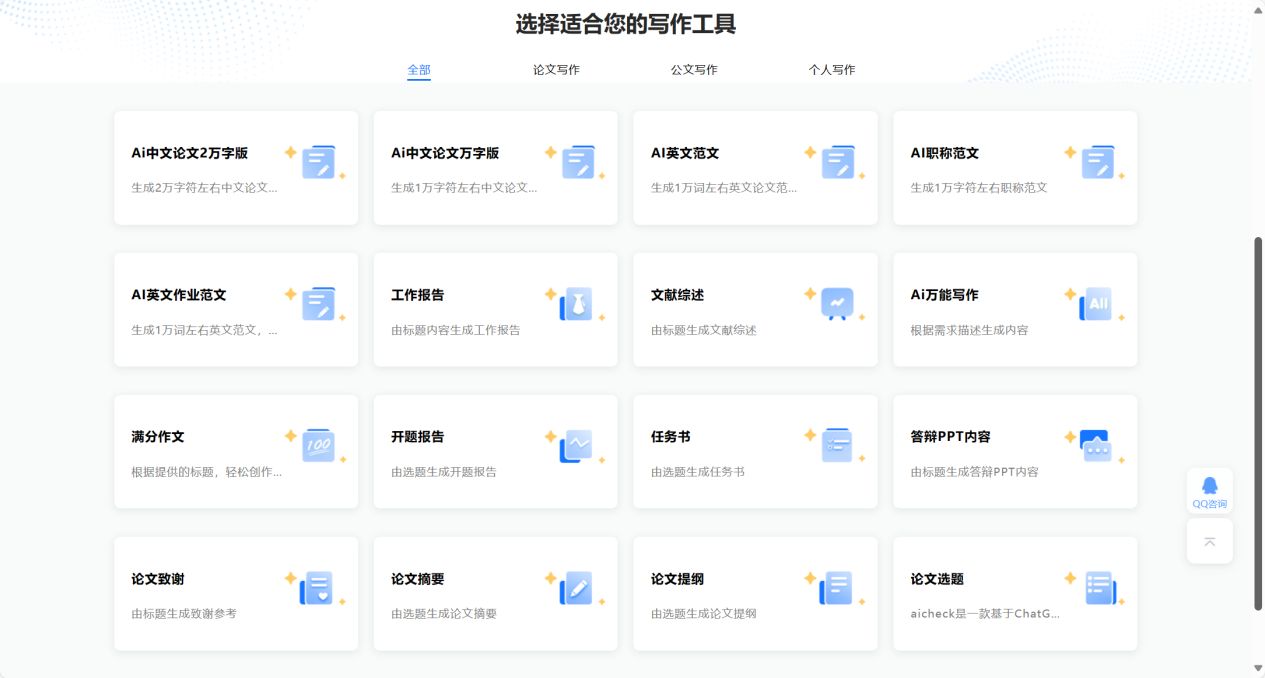
Task: Click the back-to-top arrow button
Action: click(1210, 541)
